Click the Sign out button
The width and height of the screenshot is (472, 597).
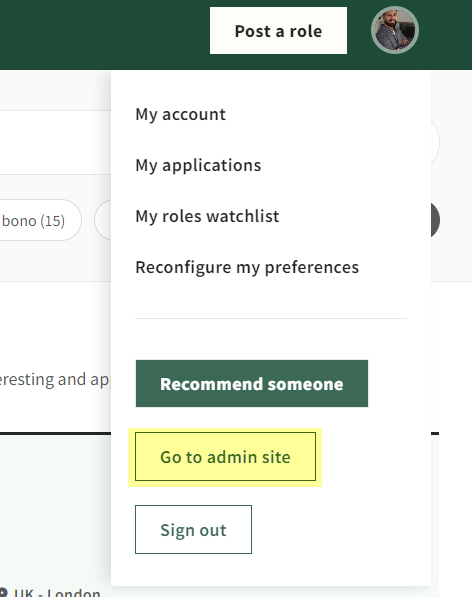point(193,530)
